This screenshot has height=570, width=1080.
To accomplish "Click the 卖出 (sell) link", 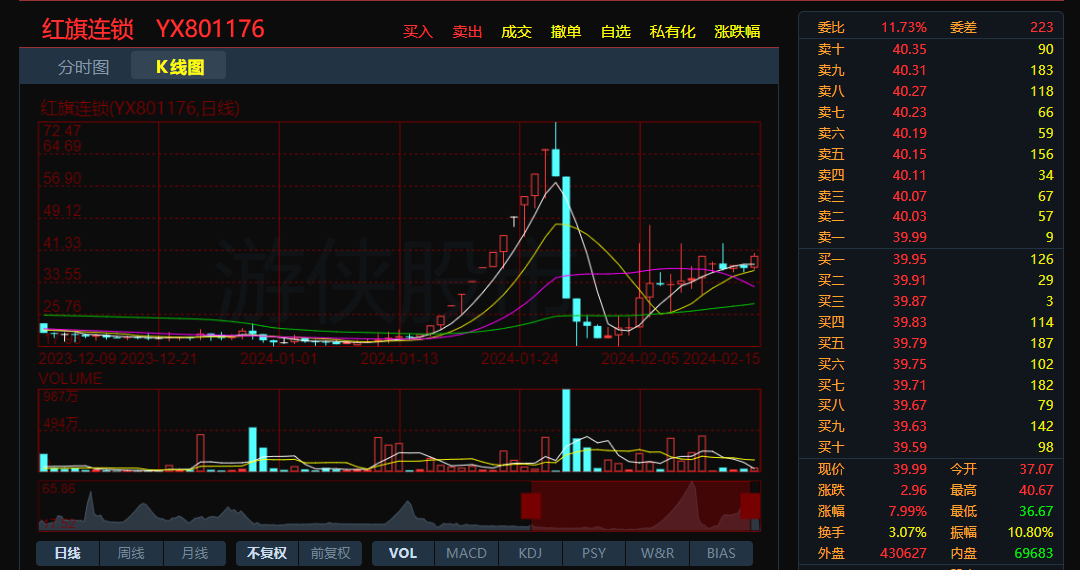I will click(x=467, y=32).
